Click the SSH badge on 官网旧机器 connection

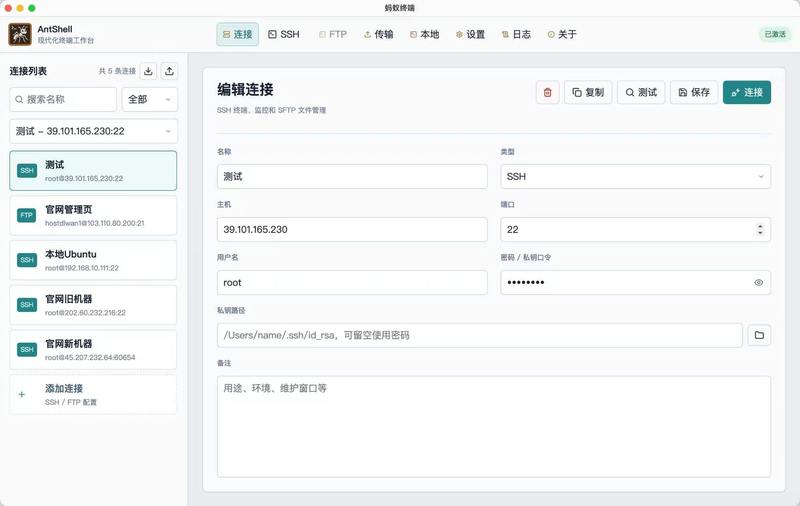tap(27, 305)
